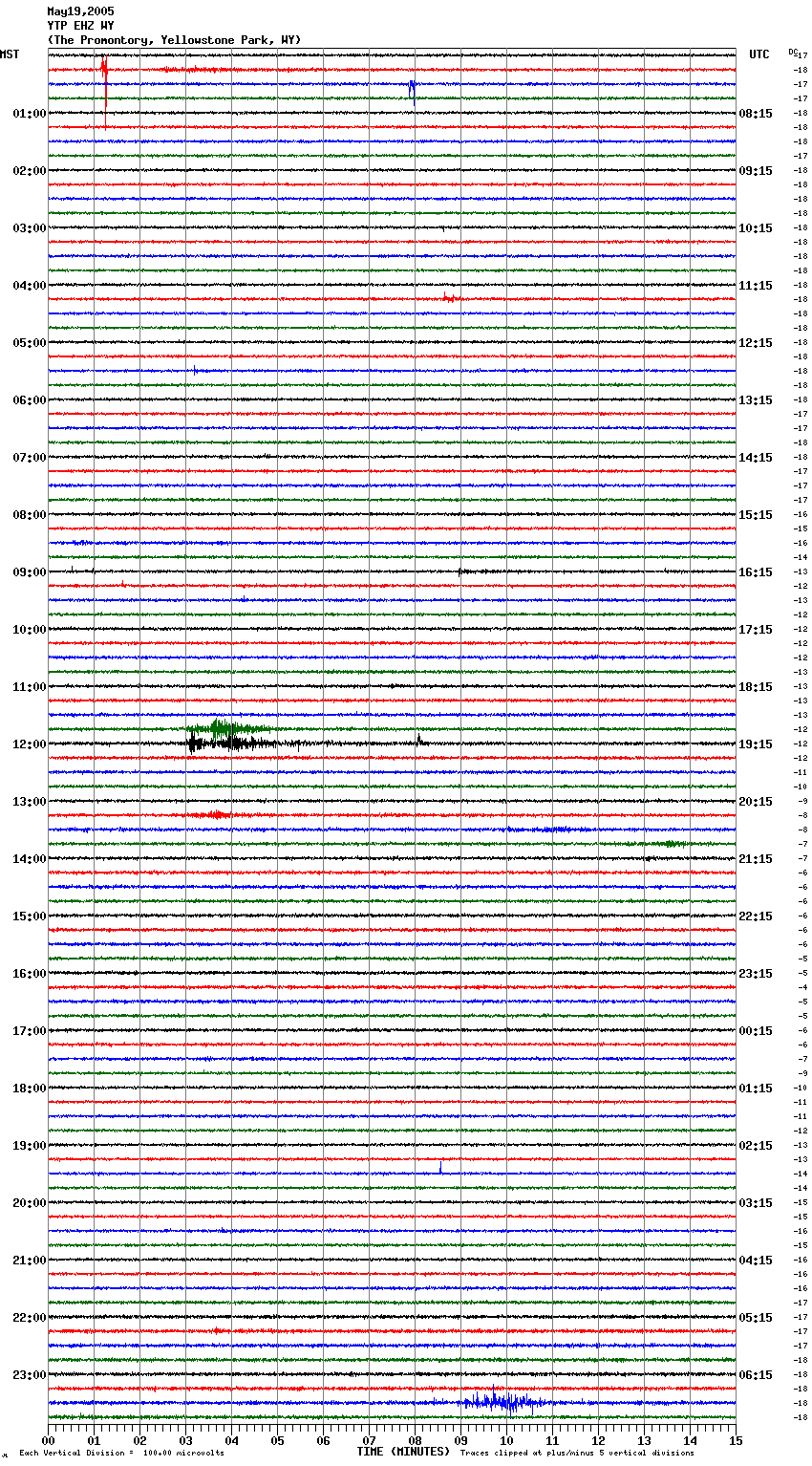Click the 12:00 MST time label
The height and width of the screenshot is (1466, 812).
point(30,744)
